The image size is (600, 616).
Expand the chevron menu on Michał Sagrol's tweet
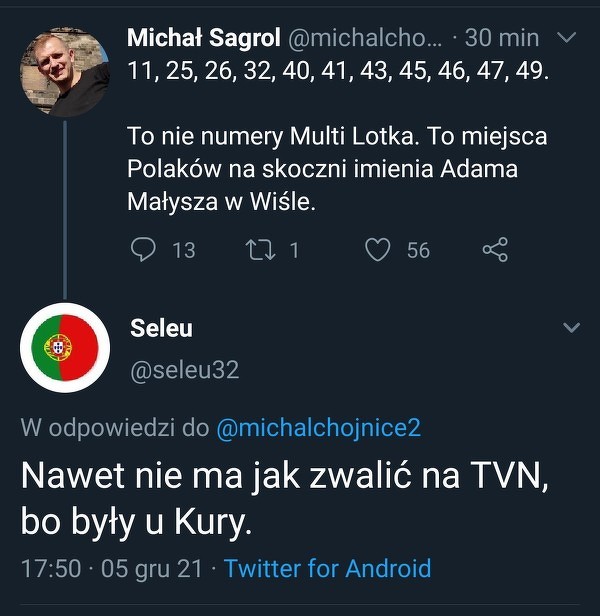click(x=566, y=38)
